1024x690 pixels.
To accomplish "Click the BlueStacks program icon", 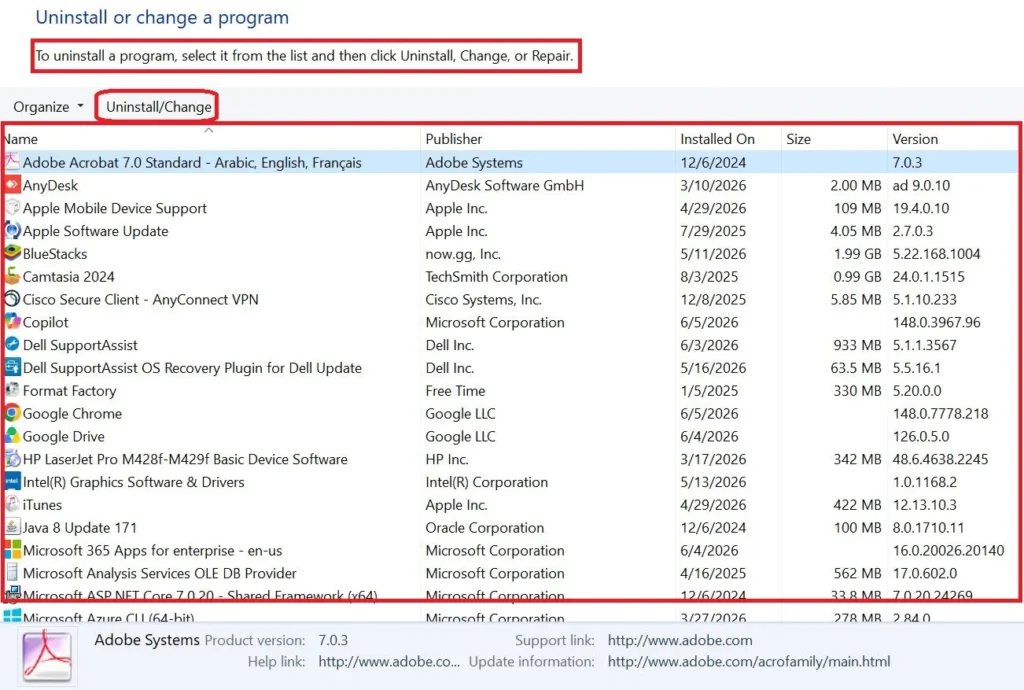I will [12, 253].
